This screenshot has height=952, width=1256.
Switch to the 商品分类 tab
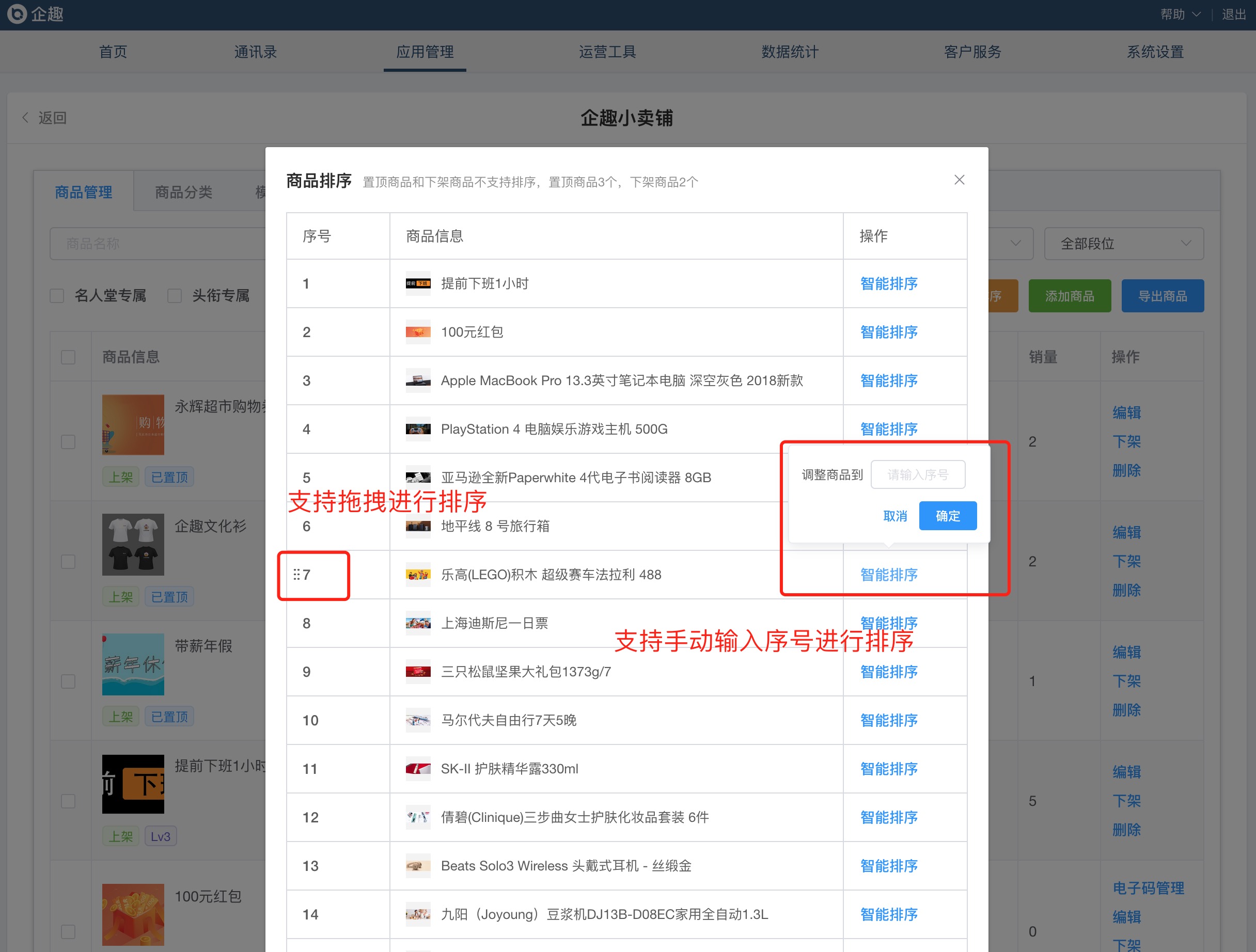click(183, 192)
